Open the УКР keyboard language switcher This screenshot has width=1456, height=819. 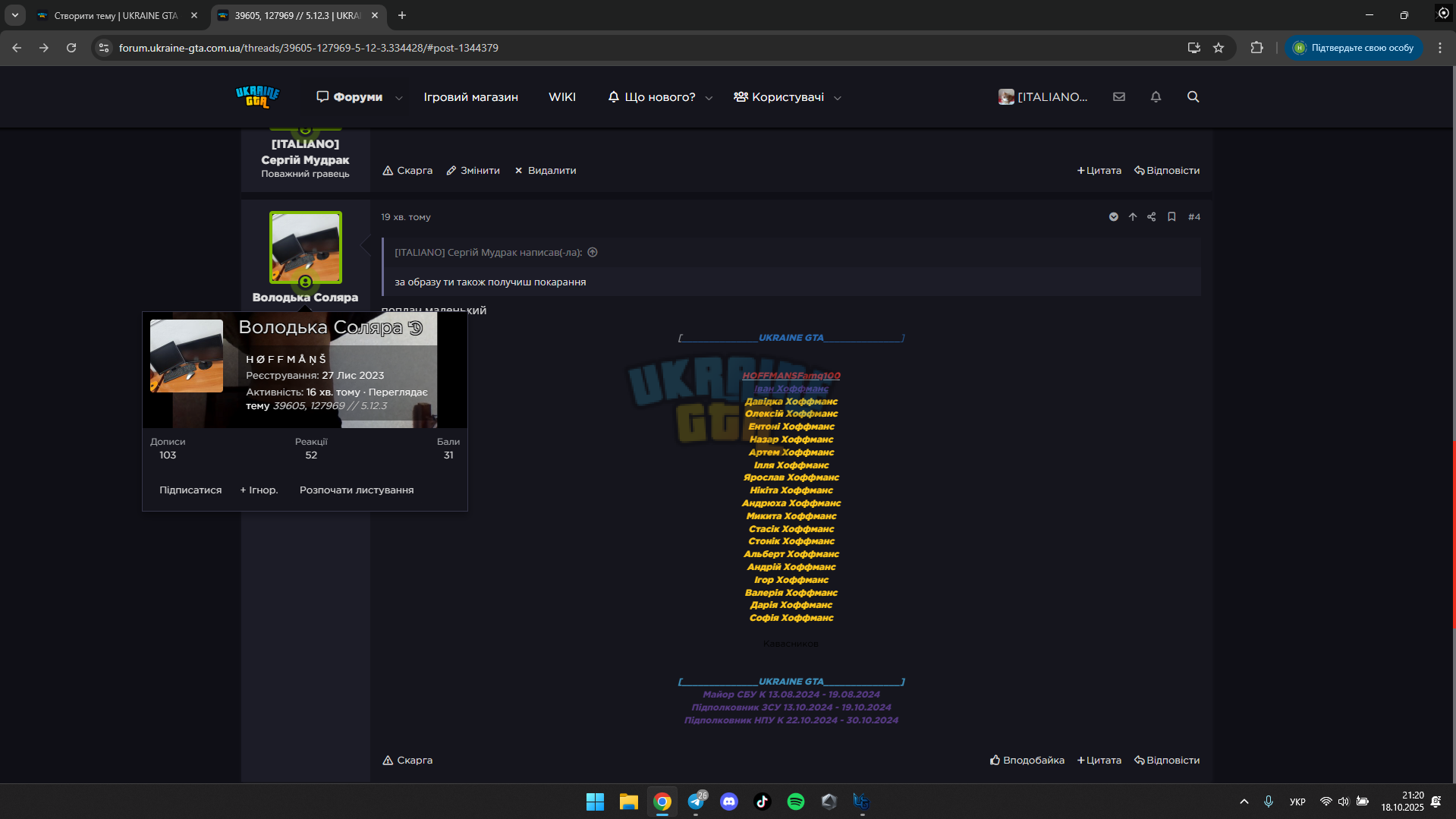point(1297,802)
